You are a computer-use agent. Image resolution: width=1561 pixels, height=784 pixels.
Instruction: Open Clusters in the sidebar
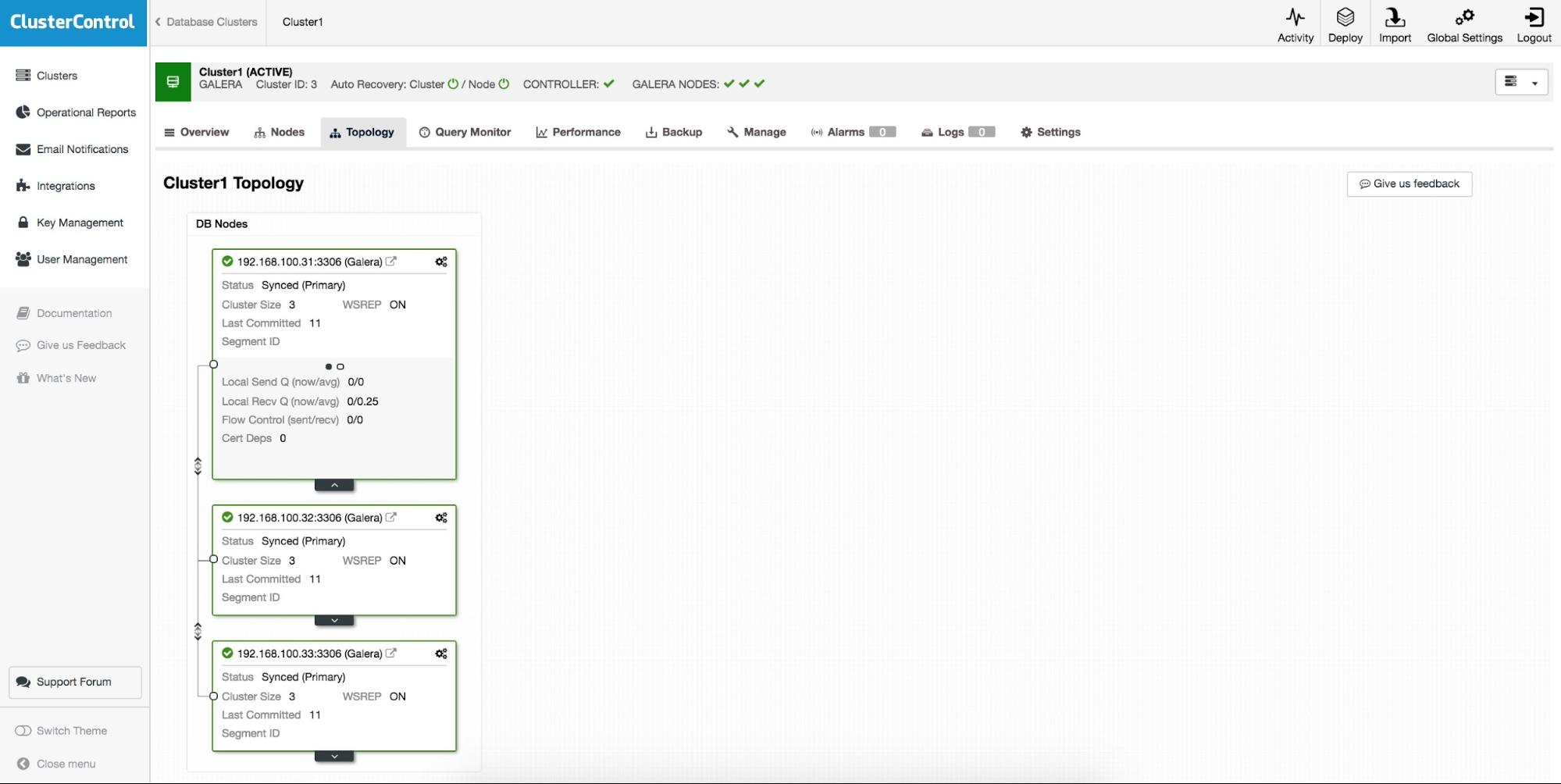[x=47, y=76]
